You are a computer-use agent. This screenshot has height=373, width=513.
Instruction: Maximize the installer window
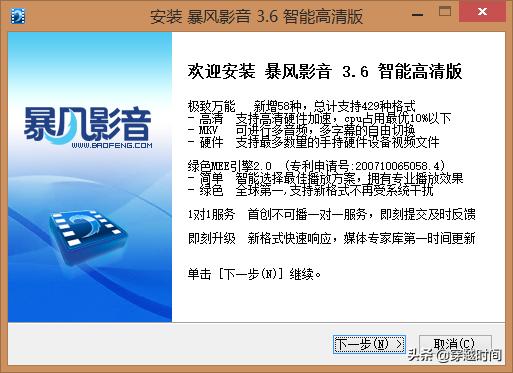click(445, 12)
